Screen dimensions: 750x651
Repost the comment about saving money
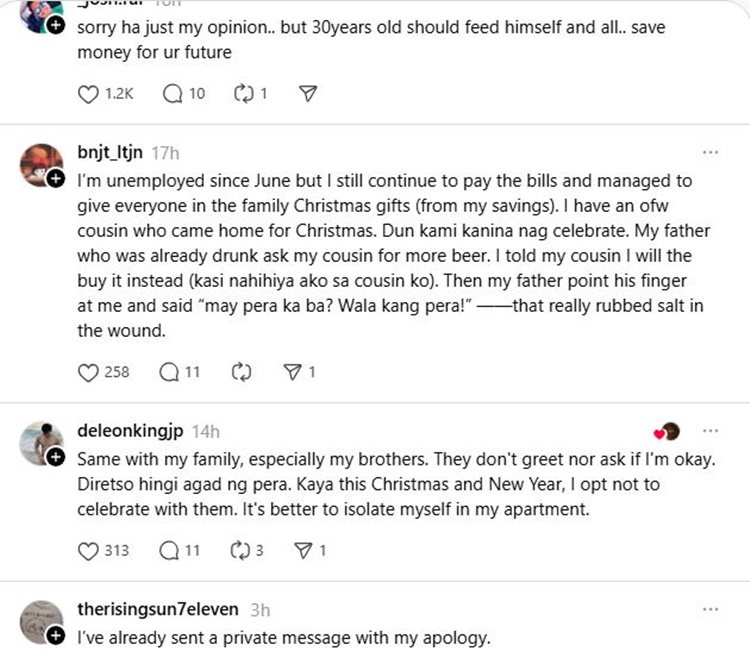point(240,94)
